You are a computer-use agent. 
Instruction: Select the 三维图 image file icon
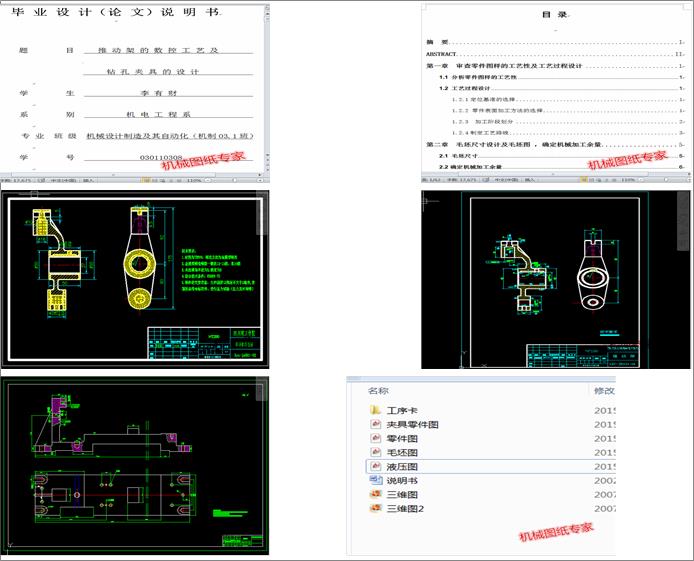375,494
